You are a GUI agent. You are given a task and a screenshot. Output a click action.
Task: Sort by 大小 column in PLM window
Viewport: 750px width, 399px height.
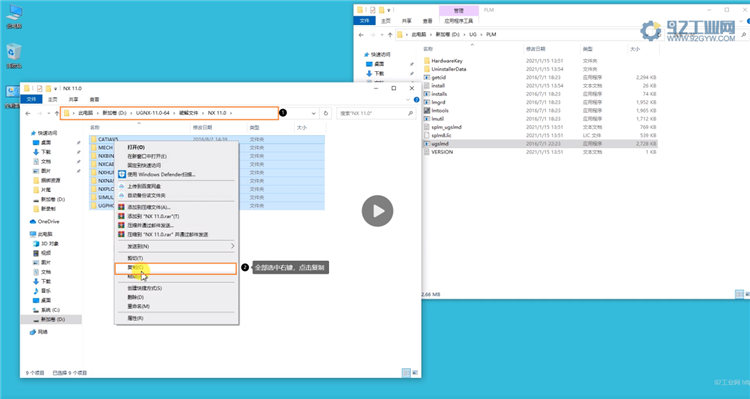(x=635, y=49)
